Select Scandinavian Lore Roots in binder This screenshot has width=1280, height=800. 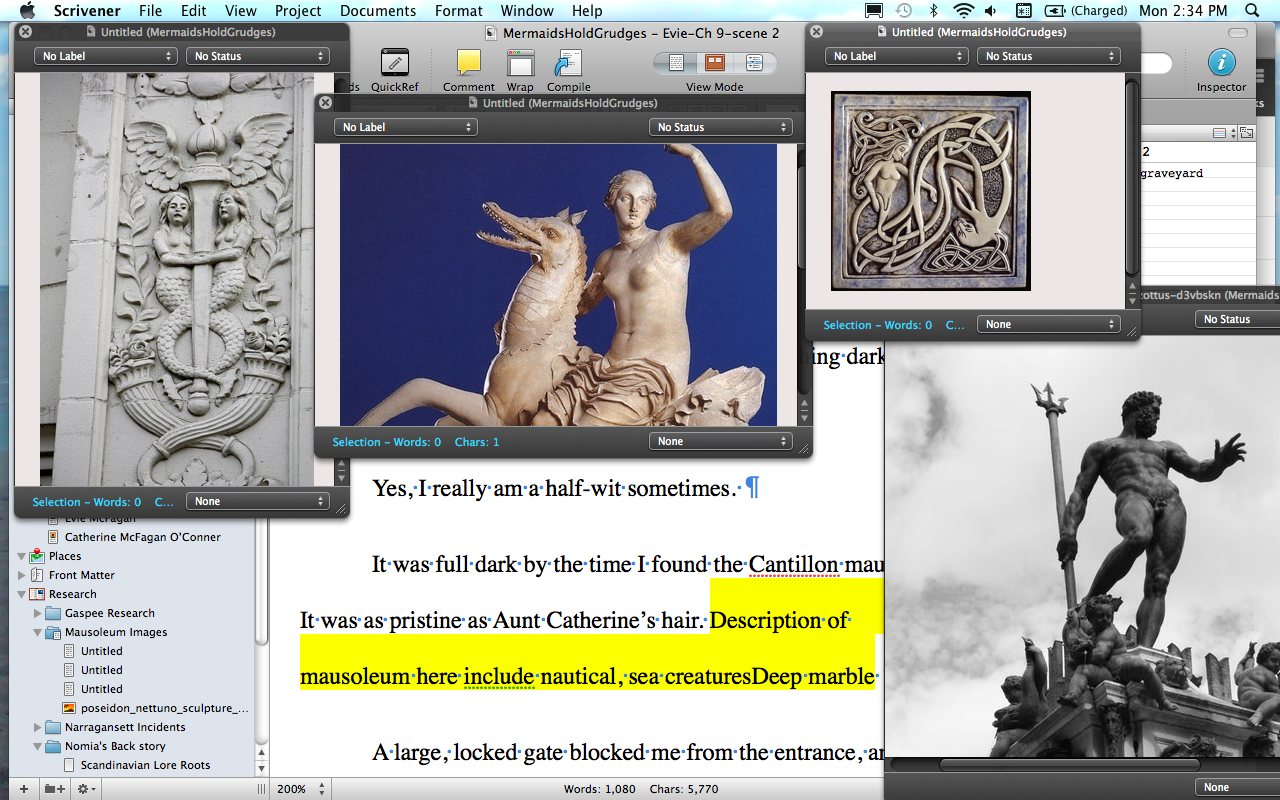(146, 765)
